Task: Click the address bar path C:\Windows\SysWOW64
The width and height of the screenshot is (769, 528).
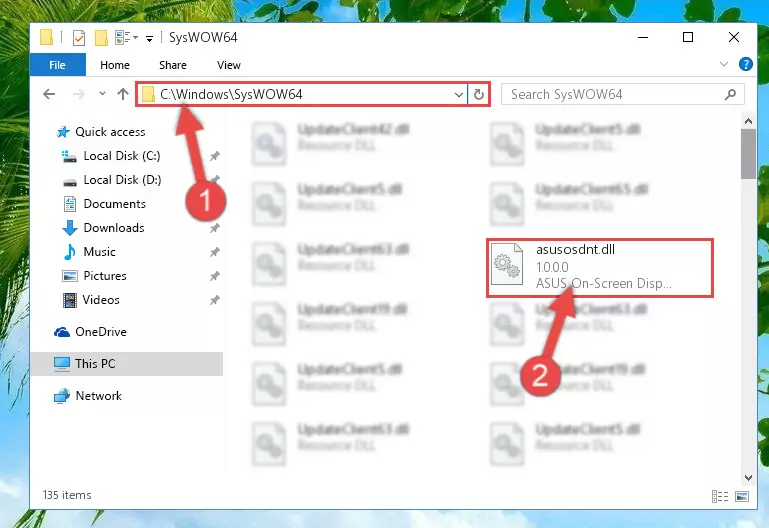Action: [231, 94]
